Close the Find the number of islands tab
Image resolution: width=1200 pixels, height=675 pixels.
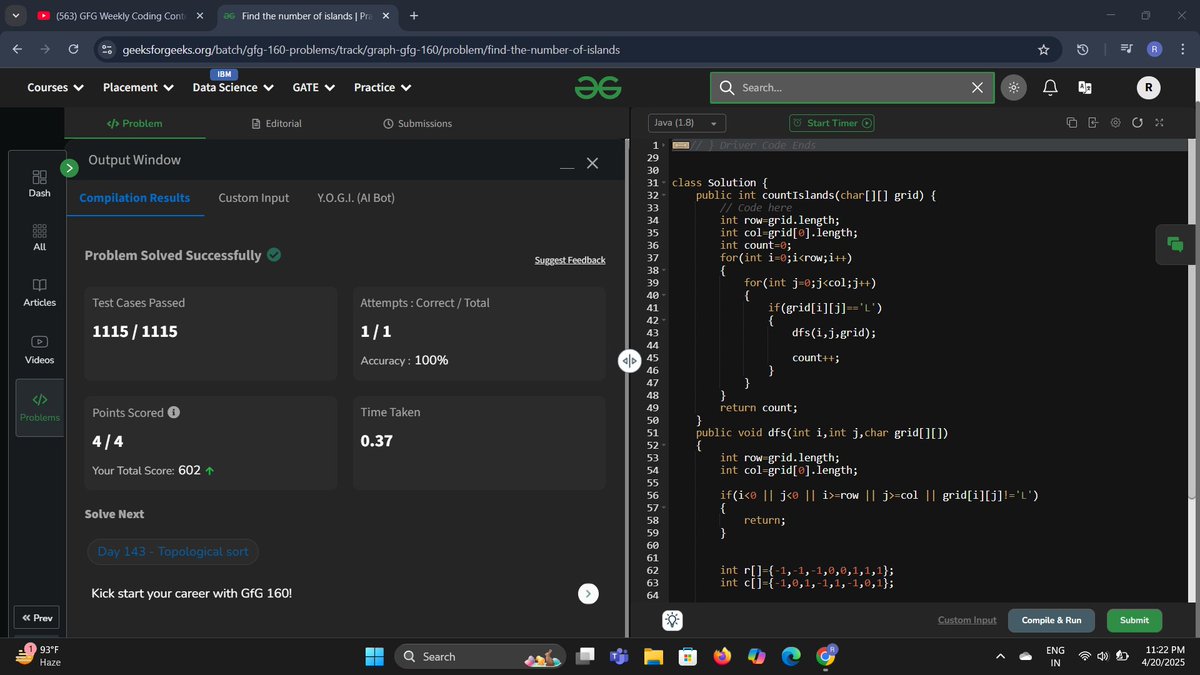click(385, 16)
